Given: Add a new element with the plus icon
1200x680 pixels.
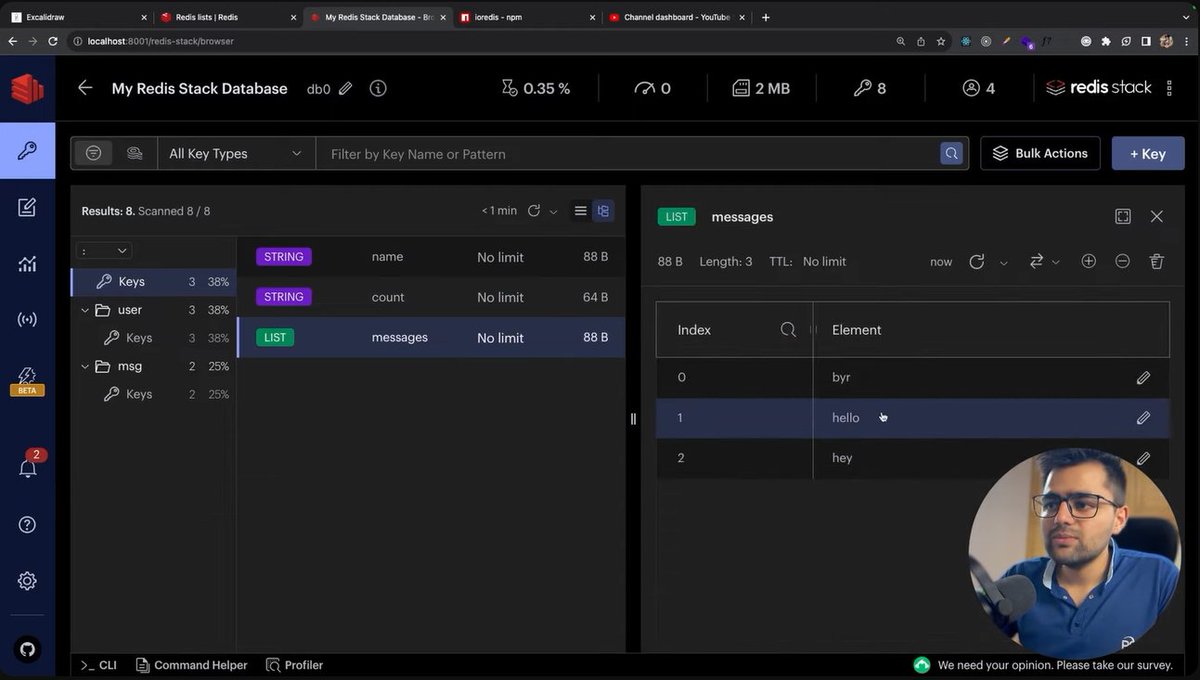Looking at the screenshot, I should 1088,261.
